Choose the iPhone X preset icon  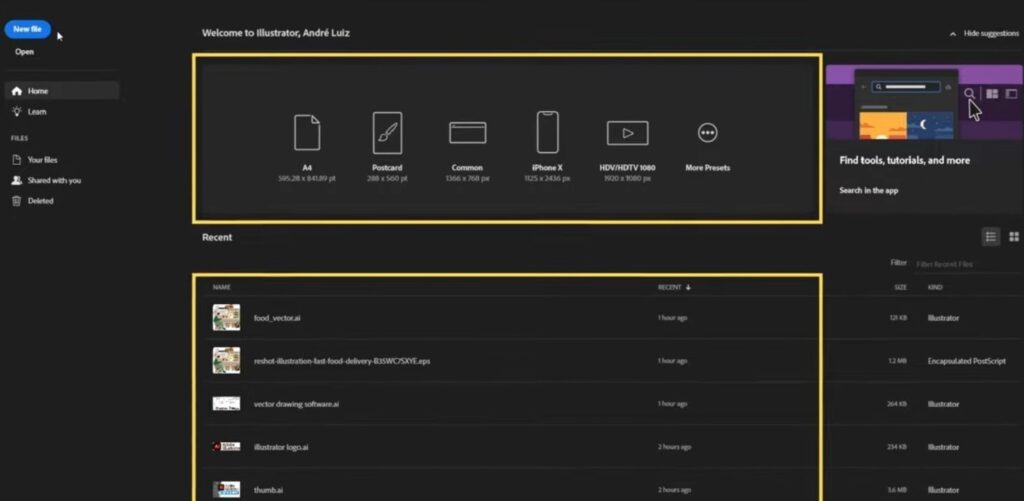click(547, 132)
